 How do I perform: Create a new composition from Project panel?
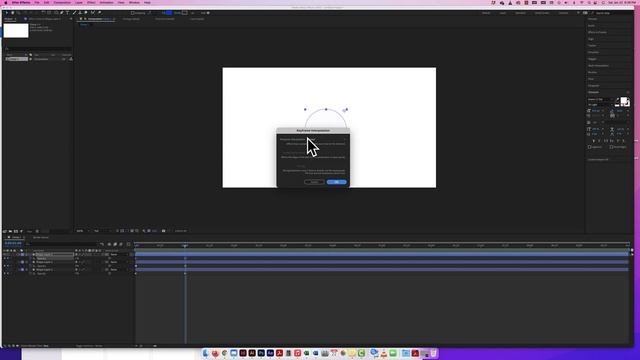click(16, 231)
